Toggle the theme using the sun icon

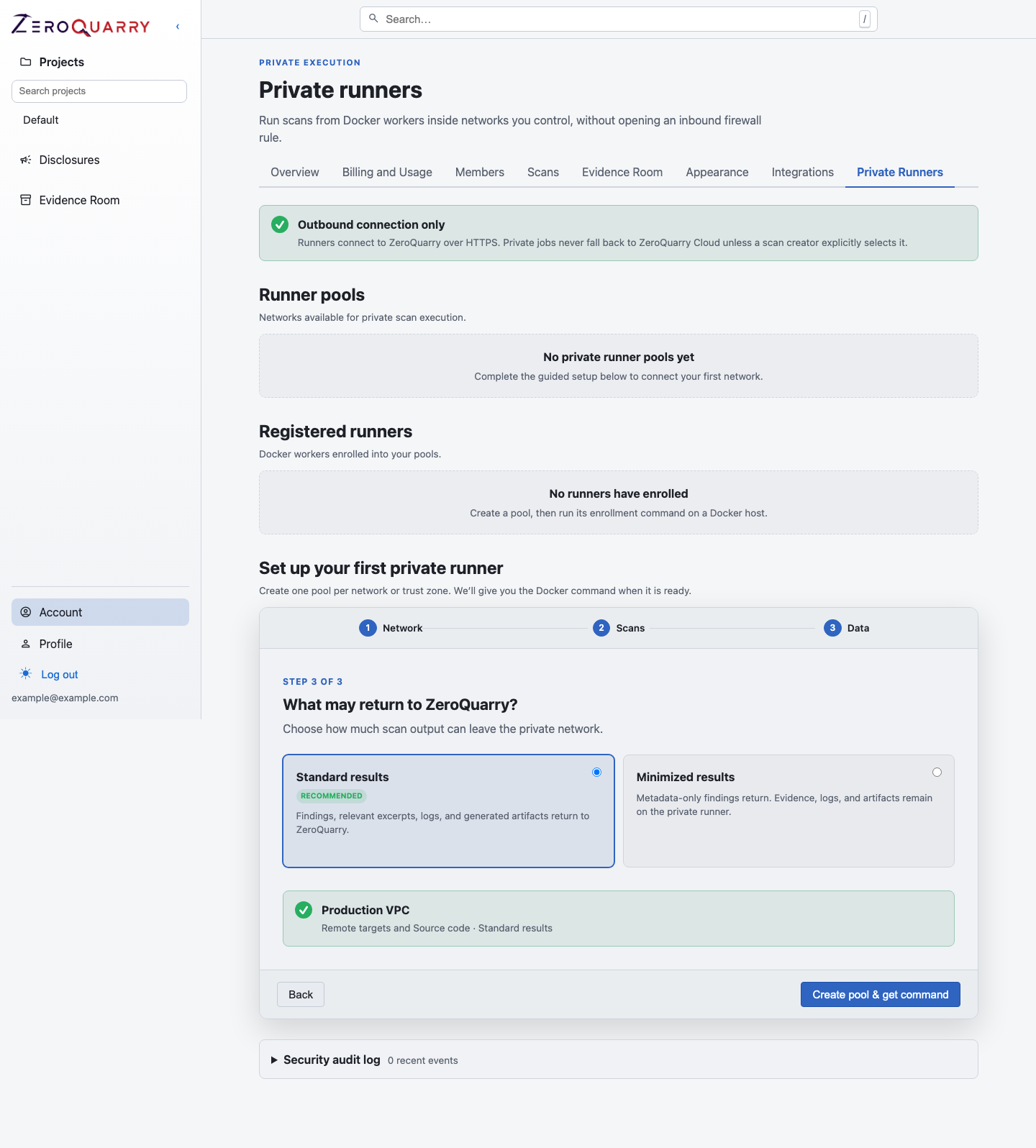pos(26,674)
